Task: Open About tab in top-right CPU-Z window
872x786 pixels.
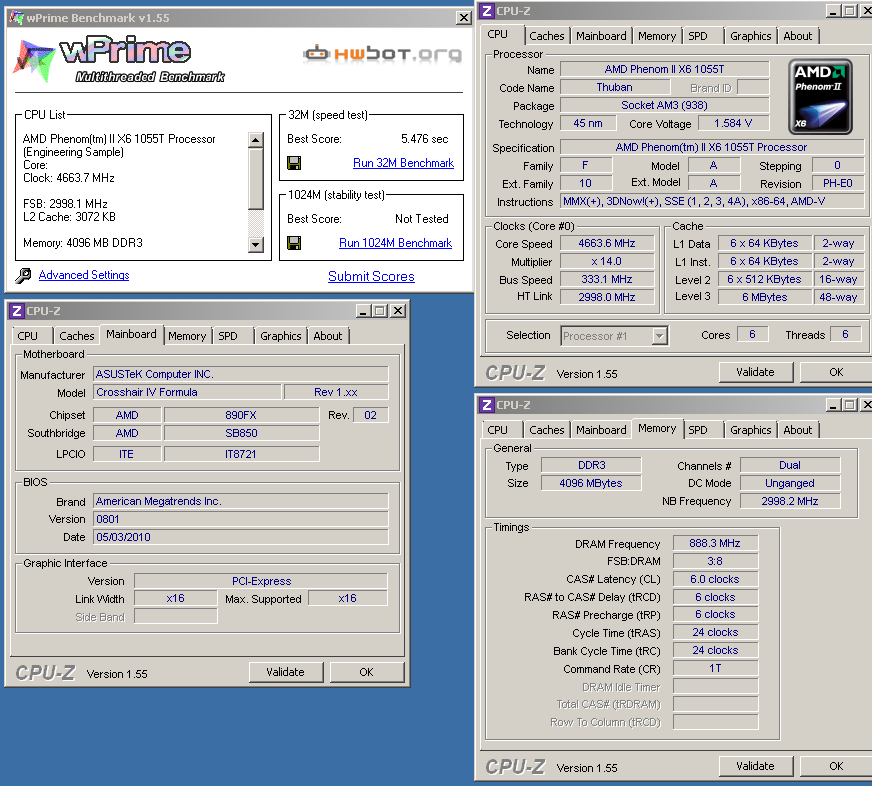Action: (x=797, y=36)
